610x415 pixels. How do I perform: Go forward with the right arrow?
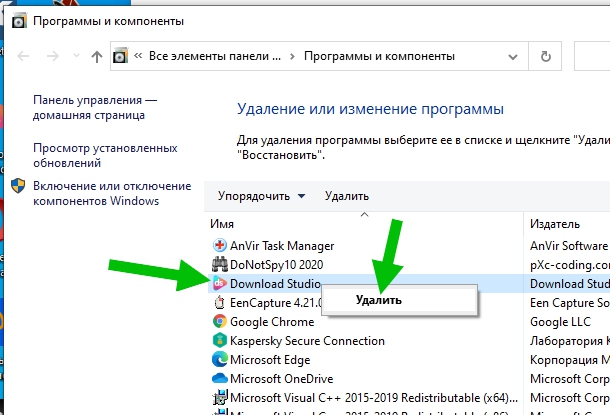(53, 56)
